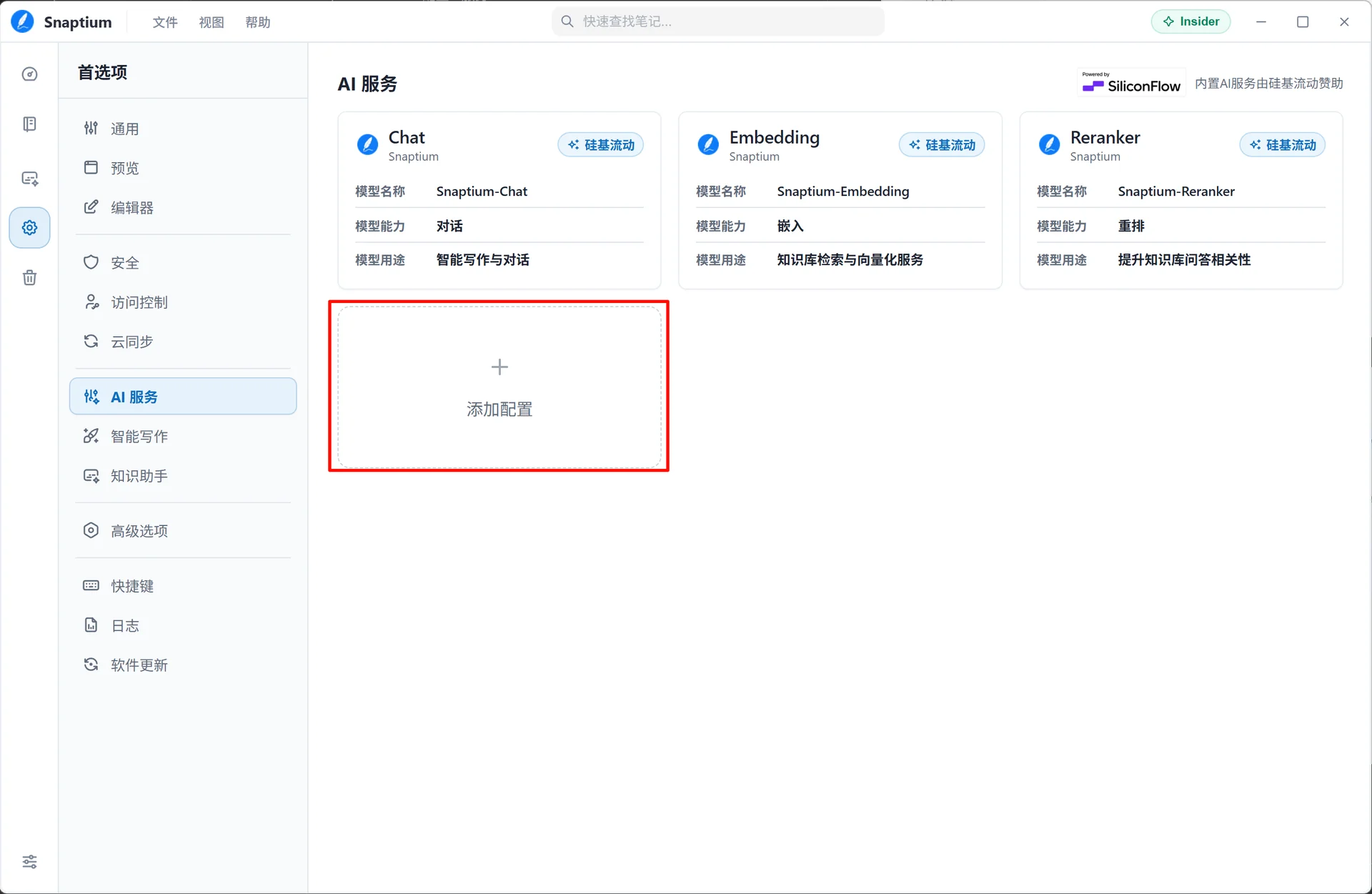The height and width of the screenshot is (894, 1372).
Task: Click 硅基流动 badge on Chat card
Action: [601, 145]
